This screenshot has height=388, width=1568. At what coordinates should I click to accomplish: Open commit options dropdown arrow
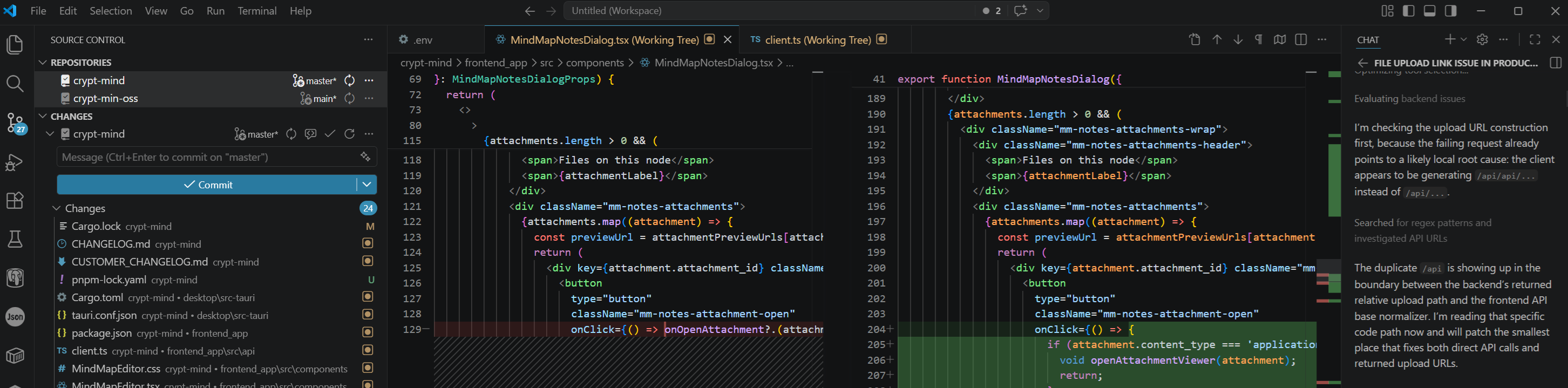coord(366,184)
